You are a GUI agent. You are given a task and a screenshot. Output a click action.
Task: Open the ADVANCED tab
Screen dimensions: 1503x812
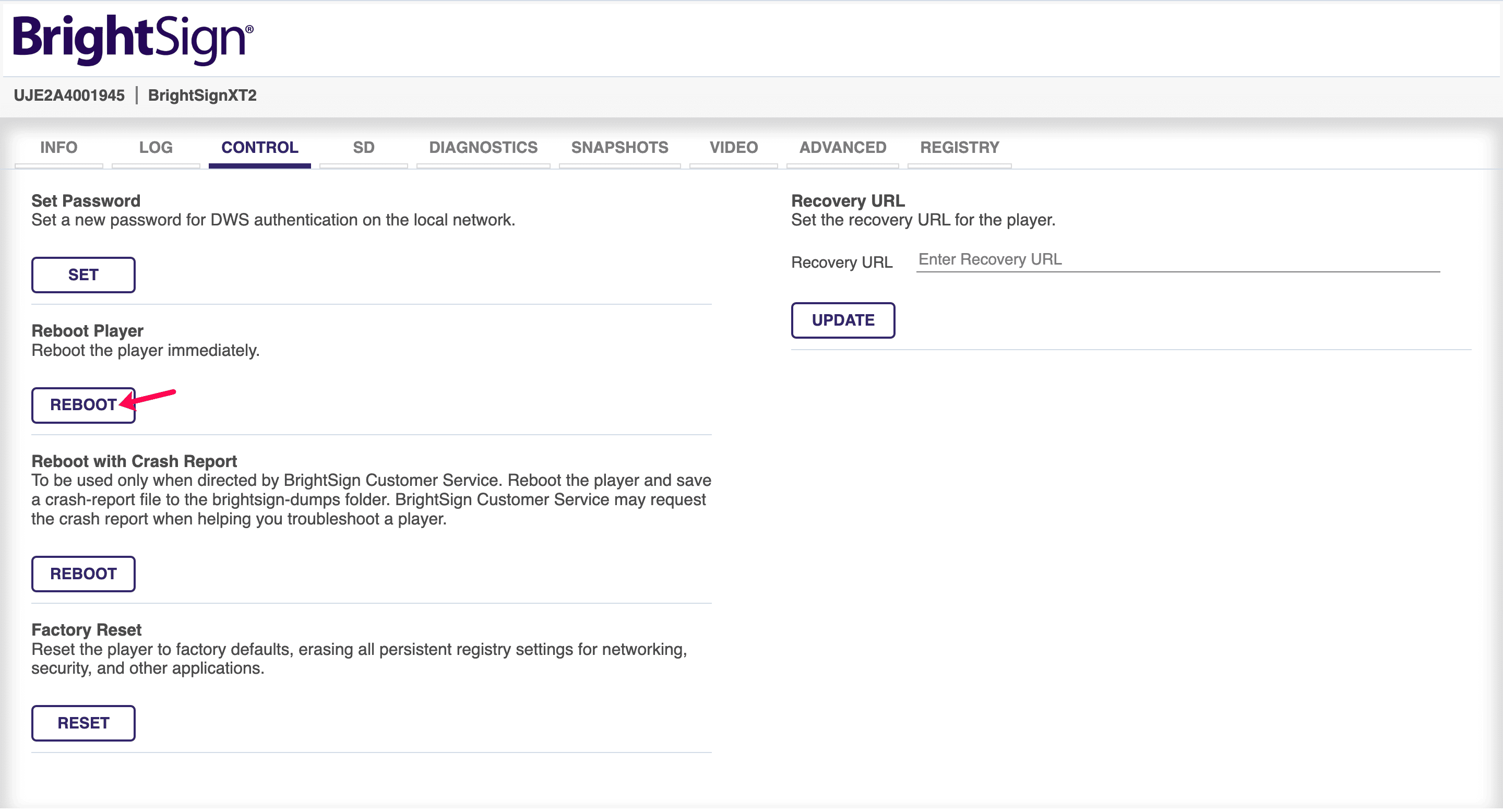842,147
